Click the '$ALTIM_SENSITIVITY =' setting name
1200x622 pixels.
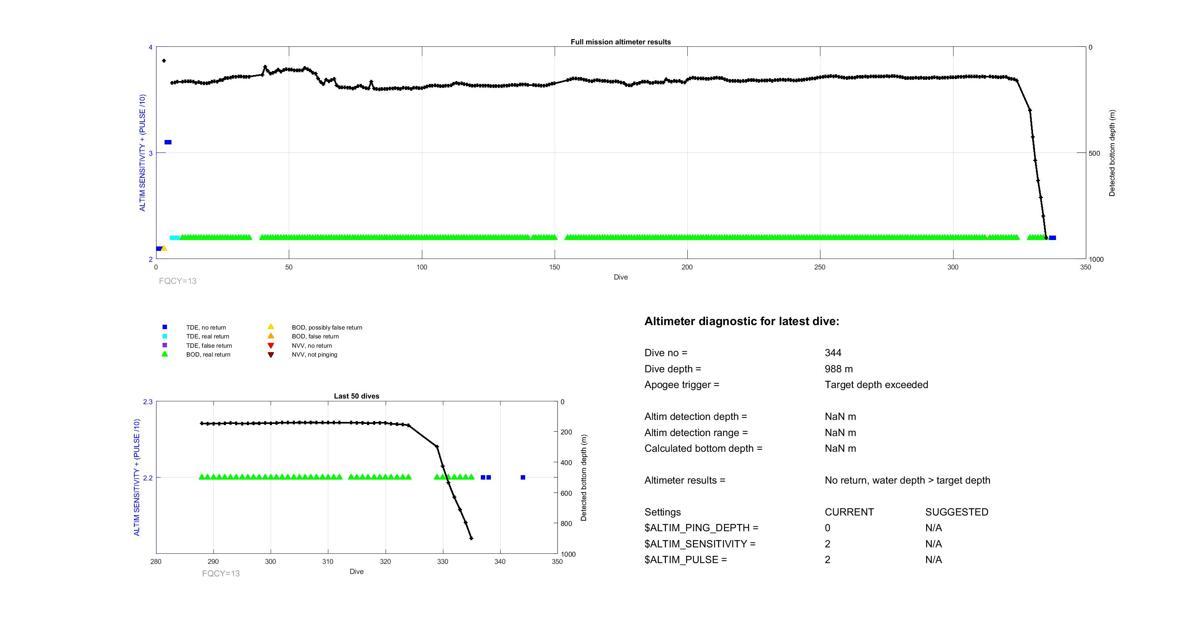(x=700, y=544)
